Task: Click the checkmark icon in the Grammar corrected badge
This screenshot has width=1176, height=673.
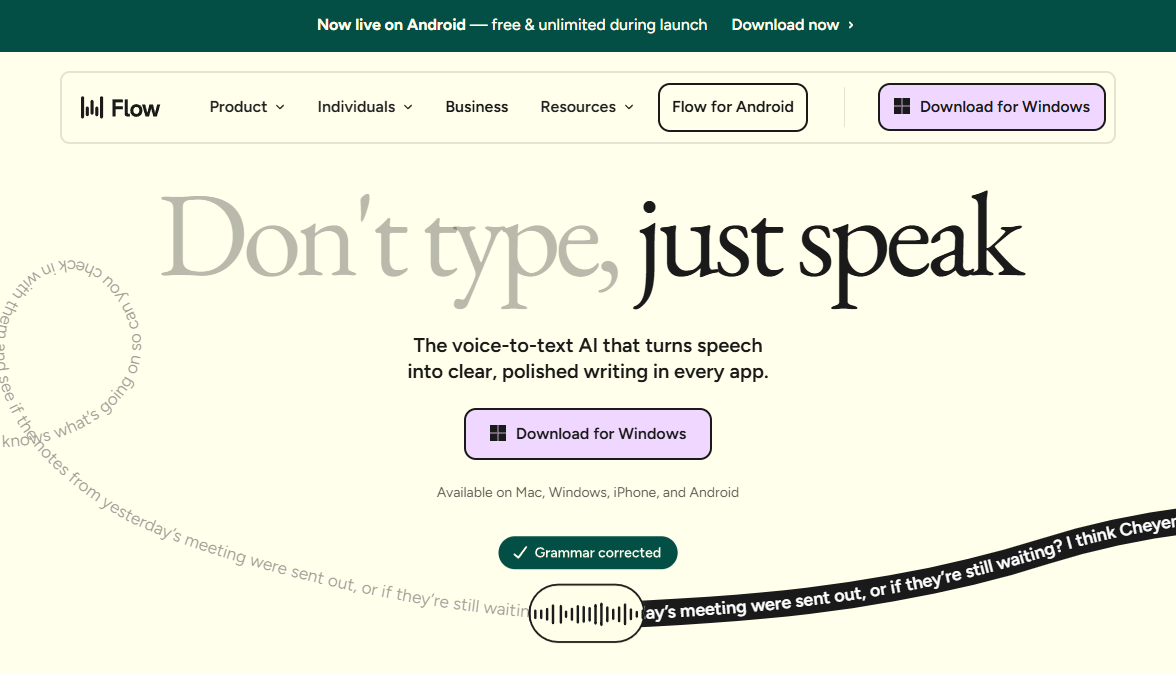Action: [x=520, y=553]
